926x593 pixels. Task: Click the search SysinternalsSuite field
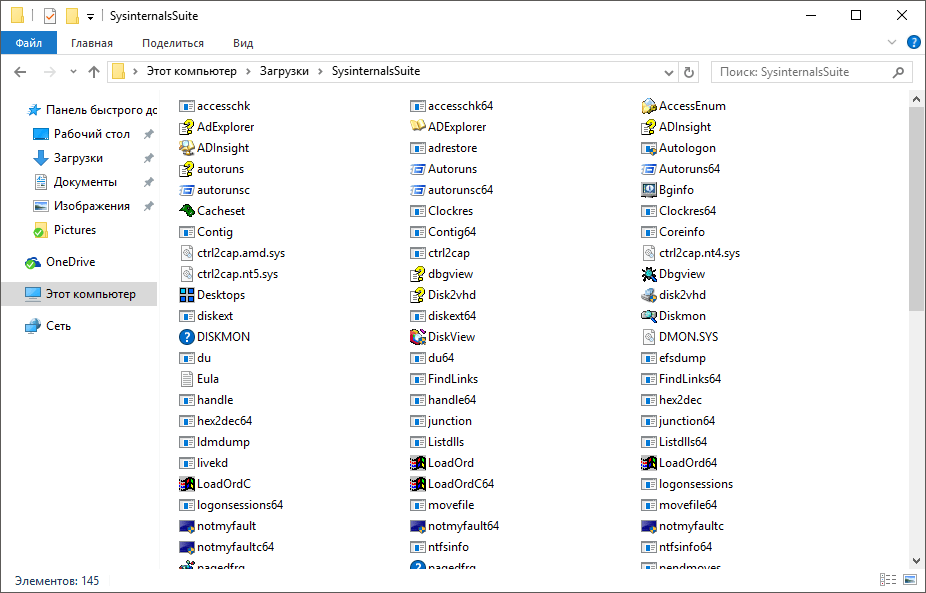(811, 72)
